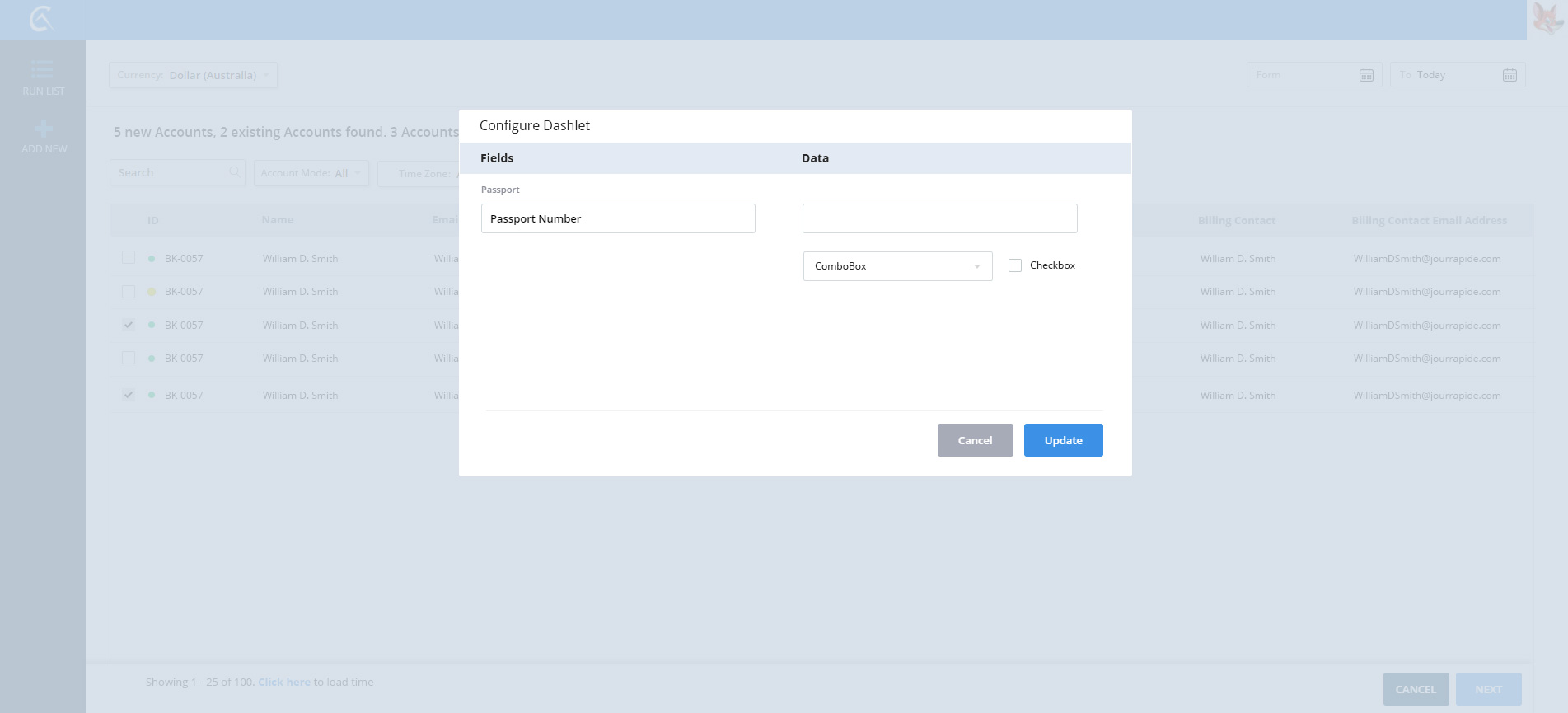1568x713 pixels.
Task: Click the Passport Number input field
Action: tap(618, 218)
